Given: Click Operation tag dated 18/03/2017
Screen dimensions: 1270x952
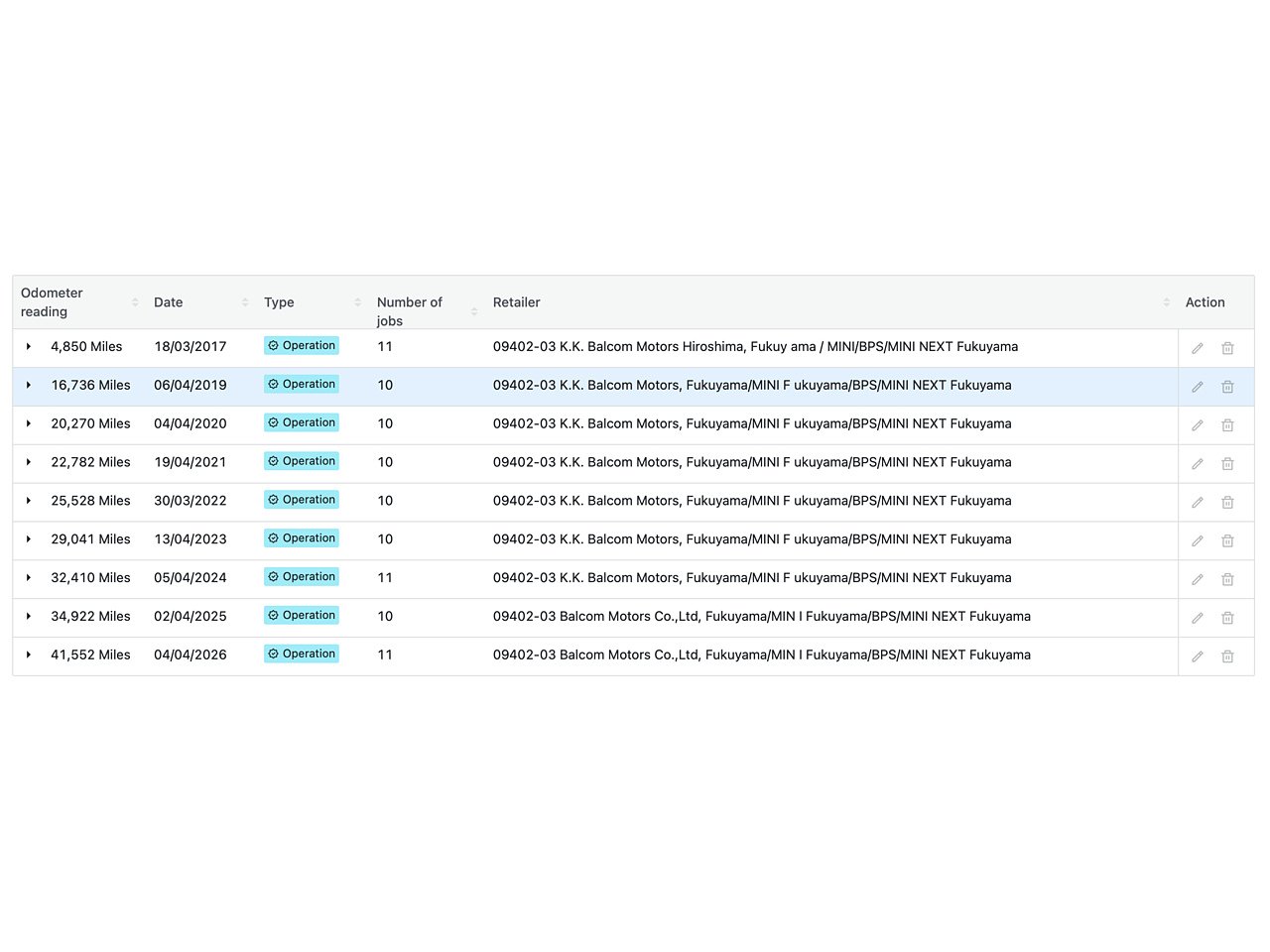Looking at the screenshot, I should pos(302,346).
